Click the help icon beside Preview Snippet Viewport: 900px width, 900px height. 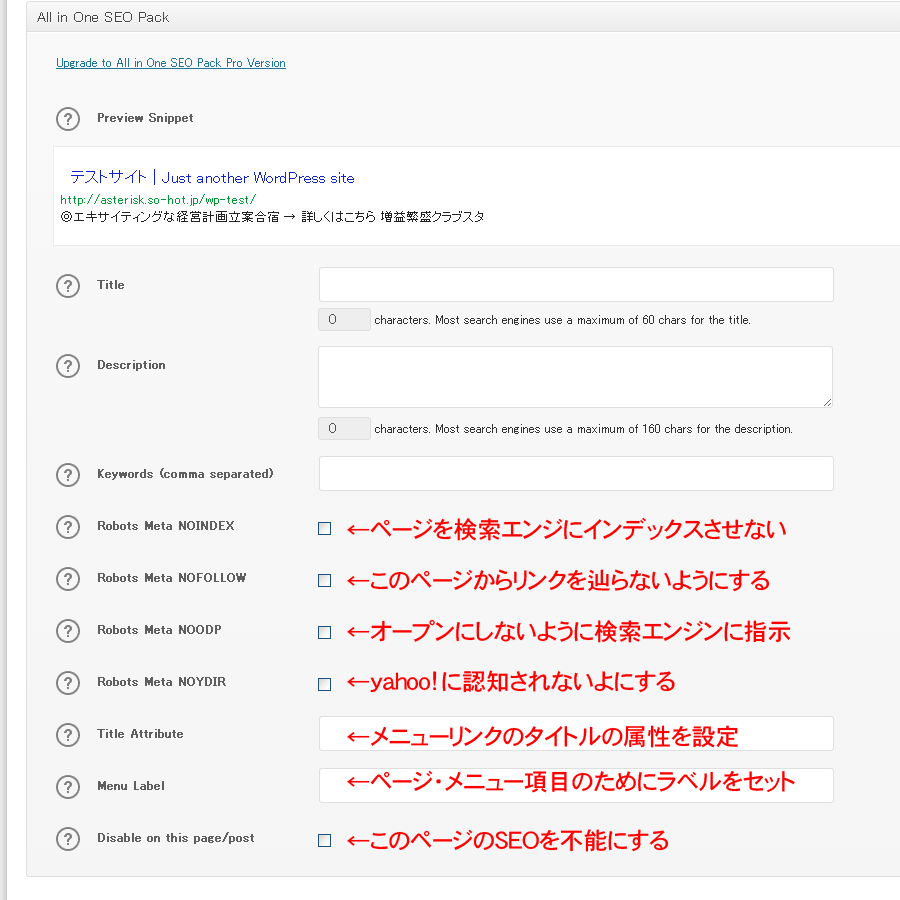tap(67, 119)
